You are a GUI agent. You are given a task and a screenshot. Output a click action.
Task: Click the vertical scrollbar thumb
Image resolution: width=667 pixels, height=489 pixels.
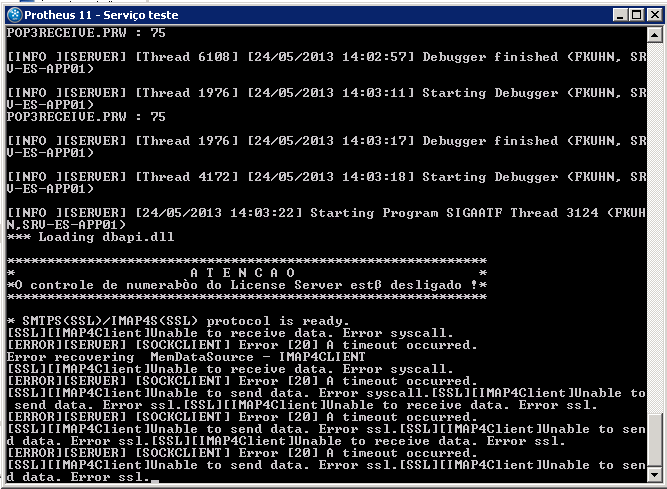click(654, 440)
